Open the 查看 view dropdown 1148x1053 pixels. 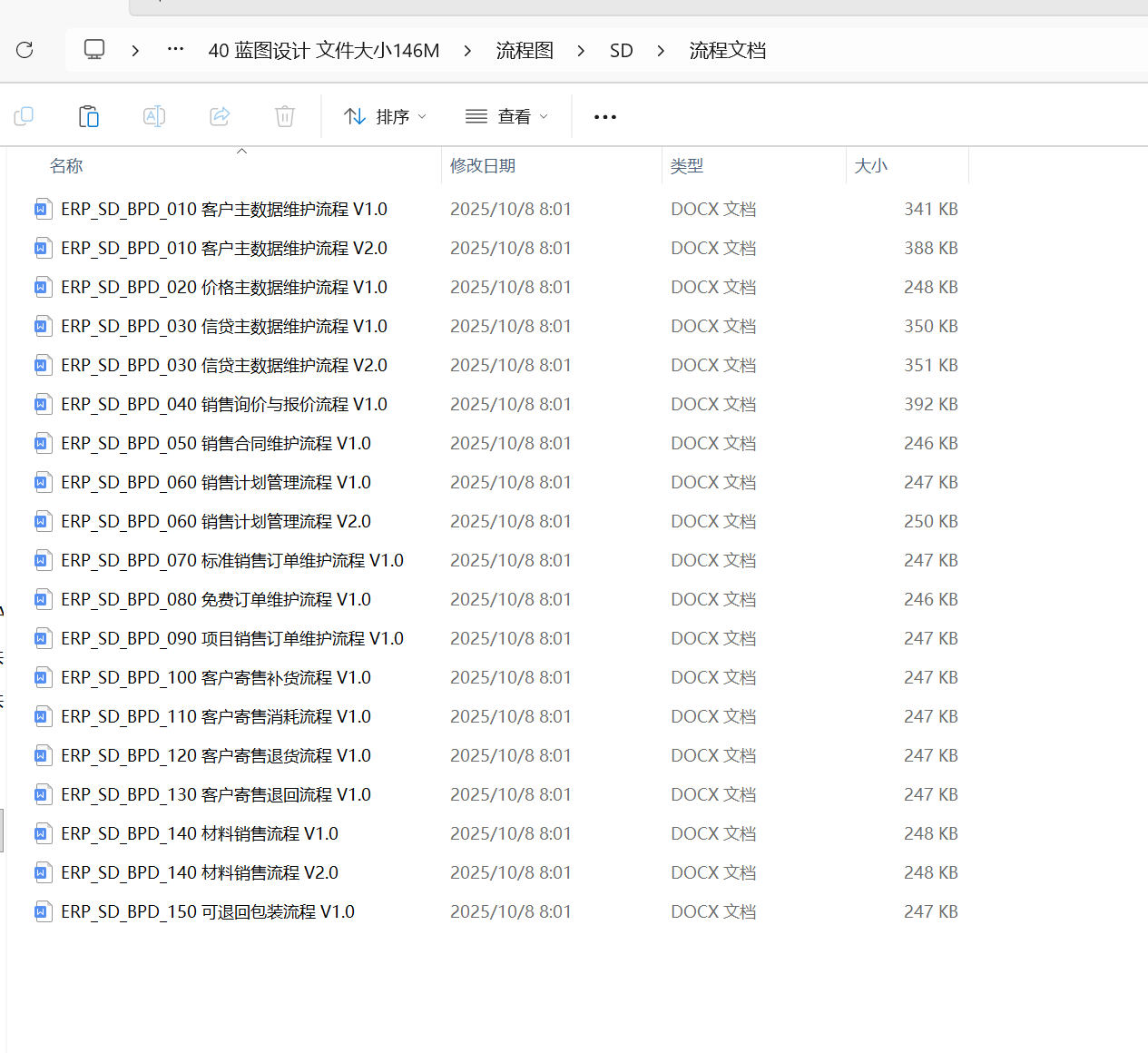(x=506, y=116)
